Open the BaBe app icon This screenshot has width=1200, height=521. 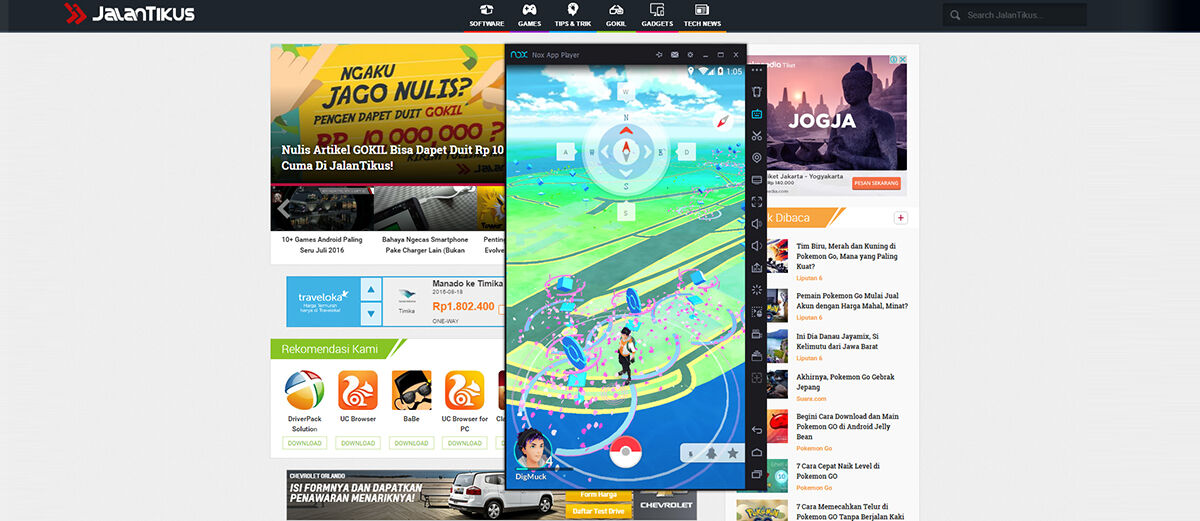pos(411,390)
